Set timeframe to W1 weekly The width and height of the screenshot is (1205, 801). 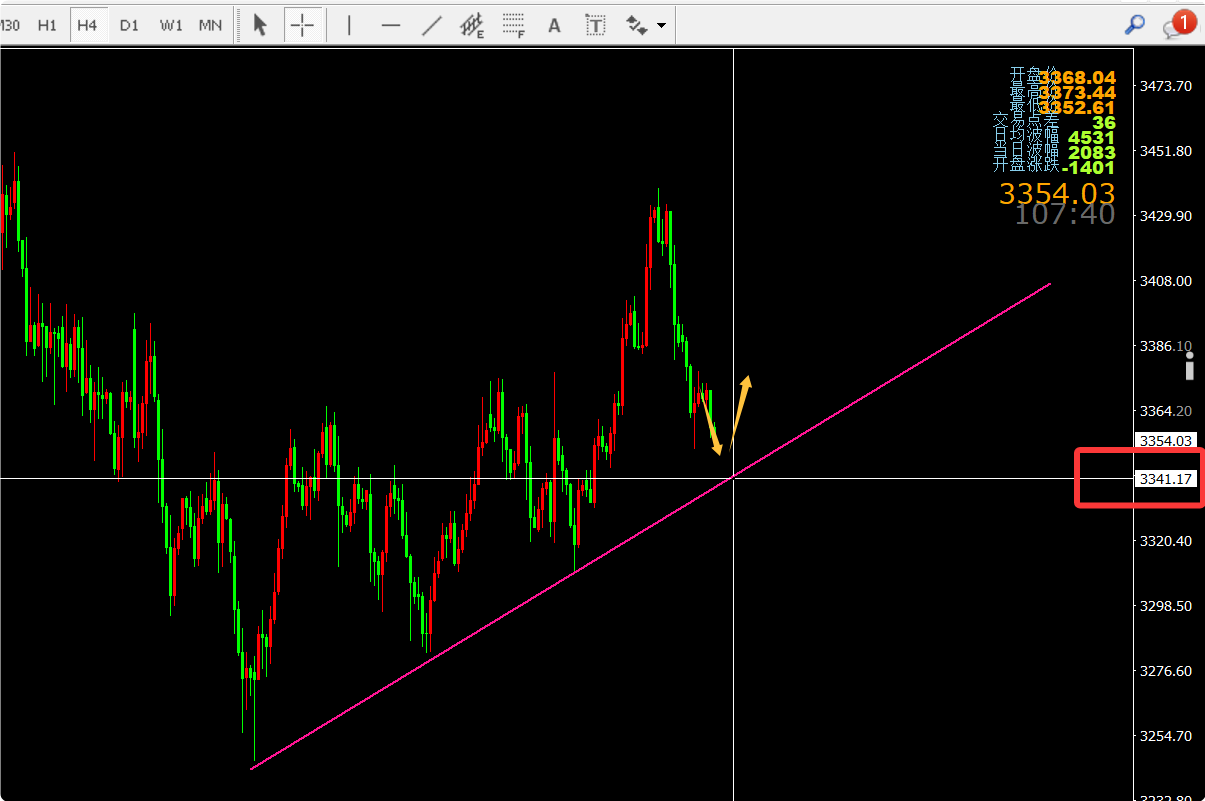tap(171, 25)
